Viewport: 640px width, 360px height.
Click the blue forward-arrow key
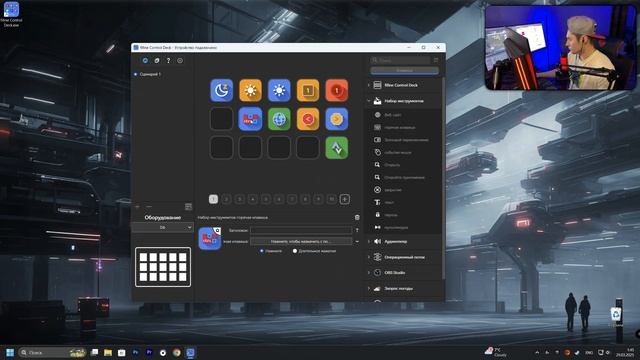coord(337,119)
